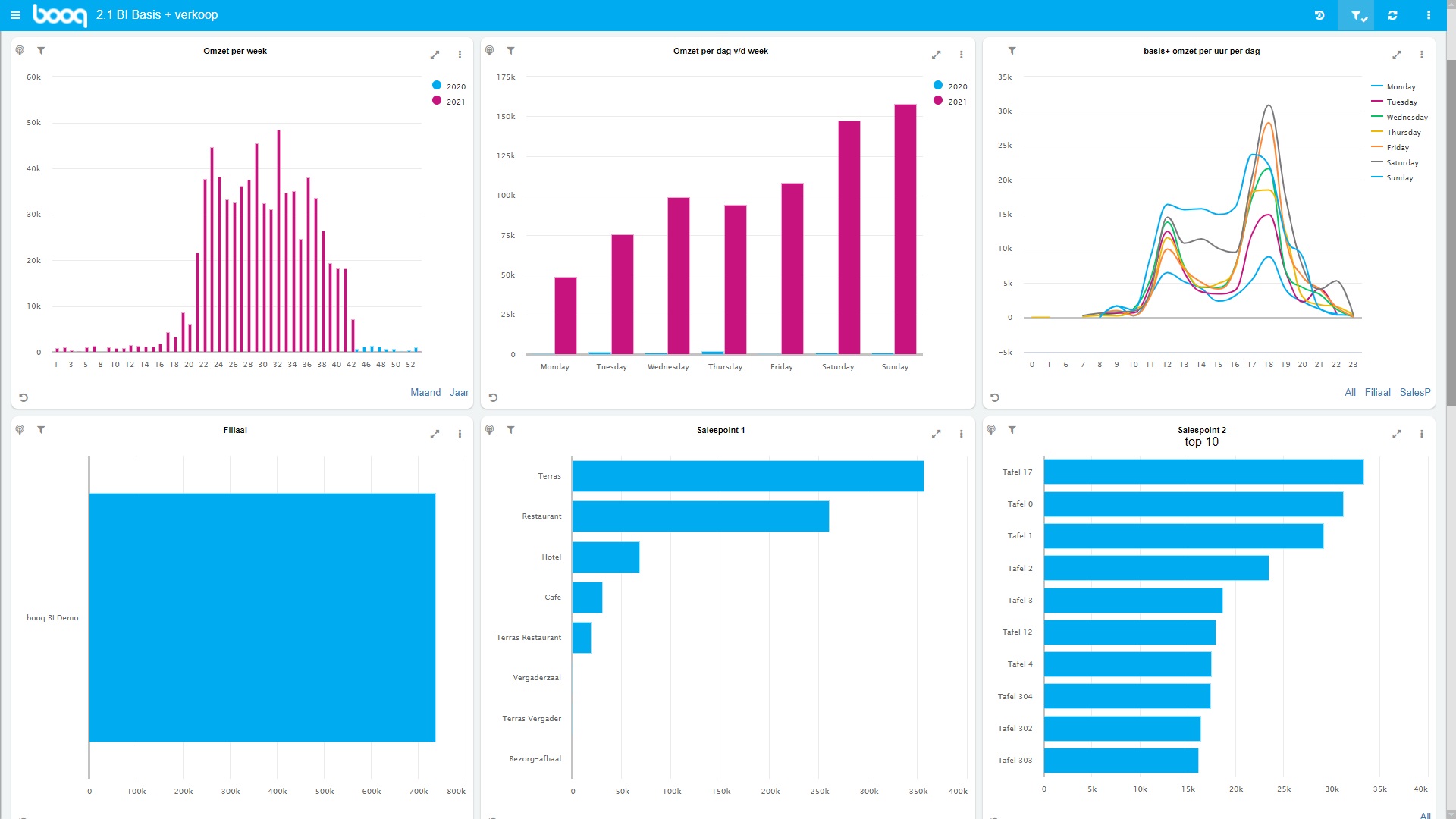Click the Terras bar in Salespoint 1
This screenshot has width=1456, height=819.
click(748, 476)
